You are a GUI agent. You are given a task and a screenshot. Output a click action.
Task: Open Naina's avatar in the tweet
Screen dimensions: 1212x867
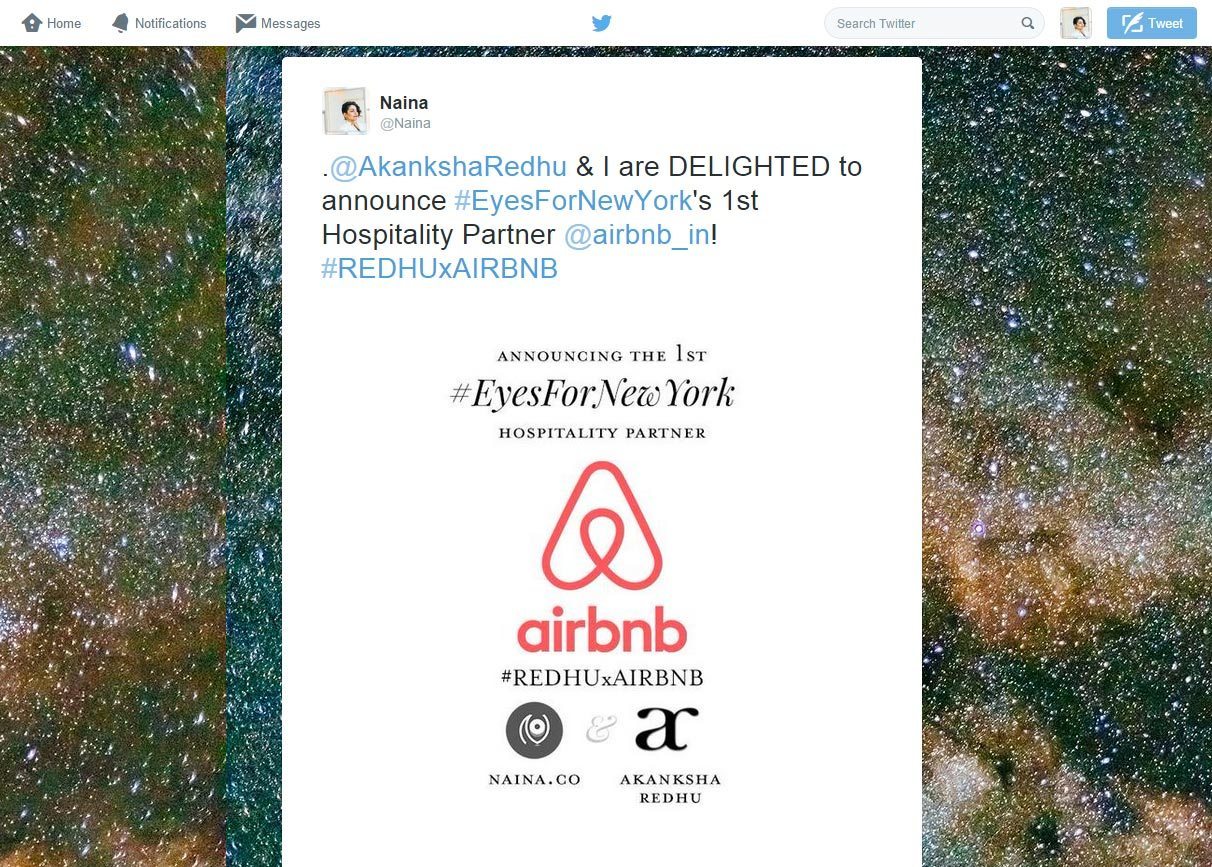346,111
